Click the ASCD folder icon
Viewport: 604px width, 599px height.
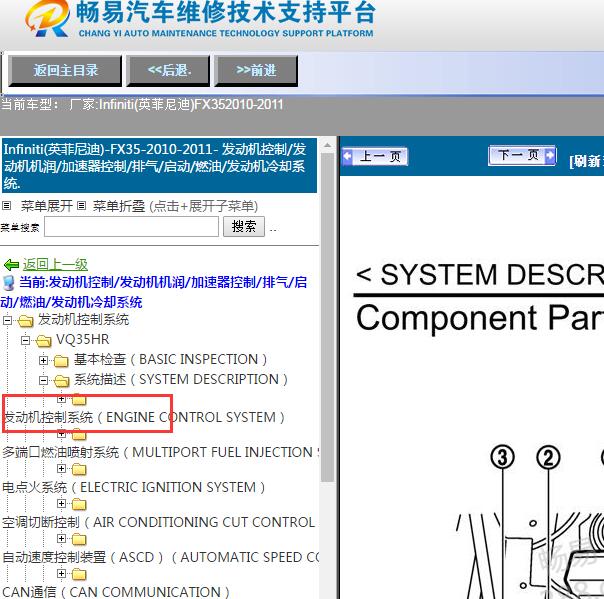[x=79, y=539]
